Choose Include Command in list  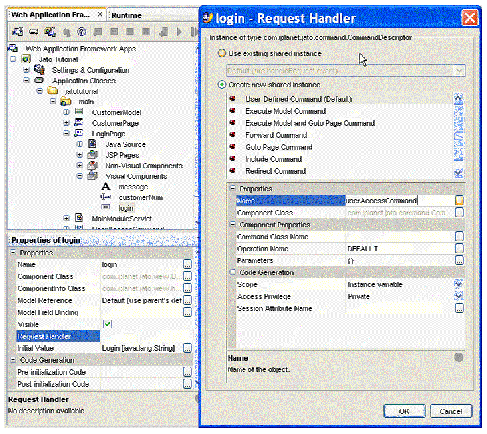pyautogui.click(x=274, y=159)
